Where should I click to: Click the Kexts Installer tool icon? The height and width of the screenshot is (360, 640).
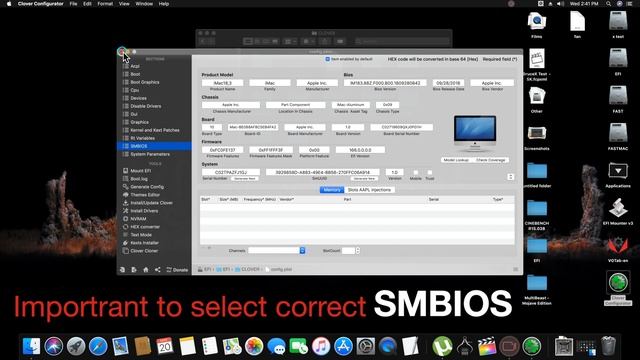coord(125,243)
